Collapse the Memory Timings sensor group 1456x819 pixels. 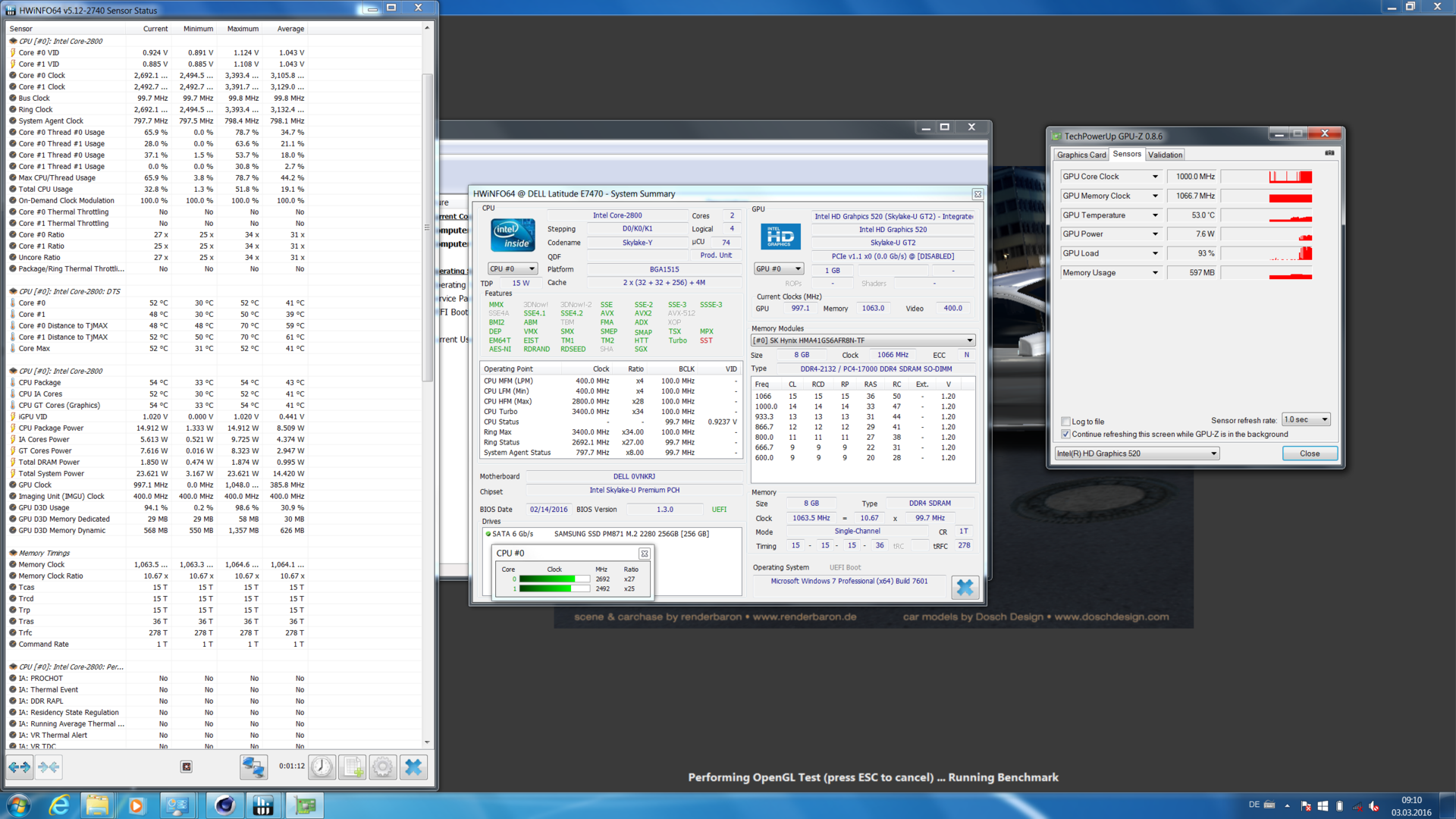[13, 553]
